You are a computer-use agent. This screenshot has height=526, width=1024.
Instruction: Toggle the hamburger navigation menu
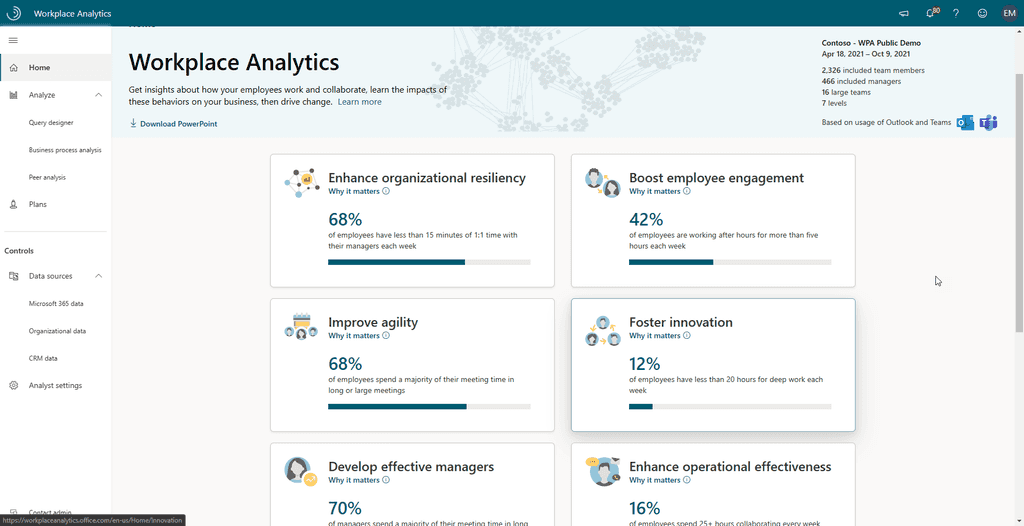(13, 40)
